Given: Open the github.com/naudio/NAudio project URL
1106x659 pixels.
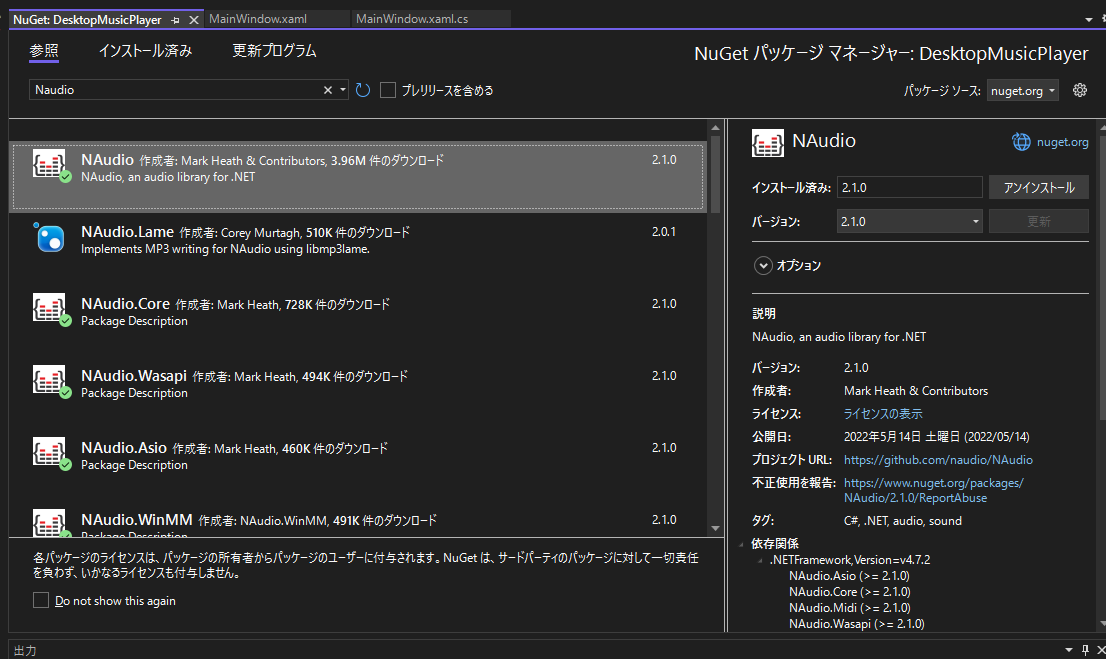Looking at the screenshot, I should [x=938, y=460].
